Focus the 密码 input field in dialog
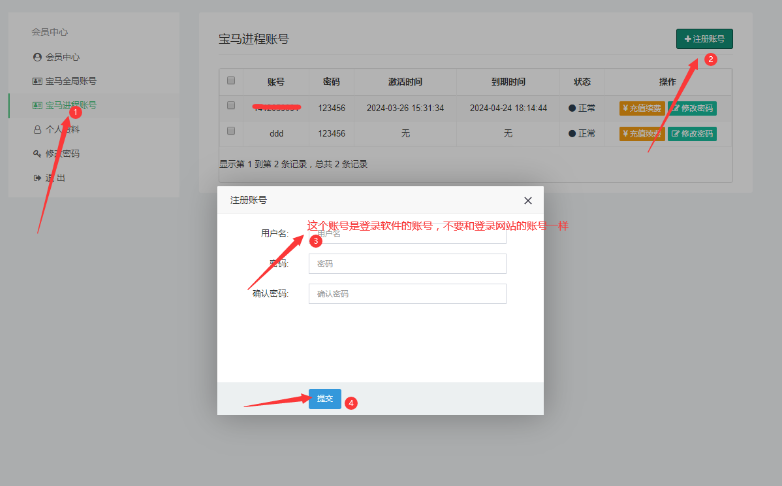The width and height of the screenshot is (782, 486). pyautogui.click(x=407, y=263)
